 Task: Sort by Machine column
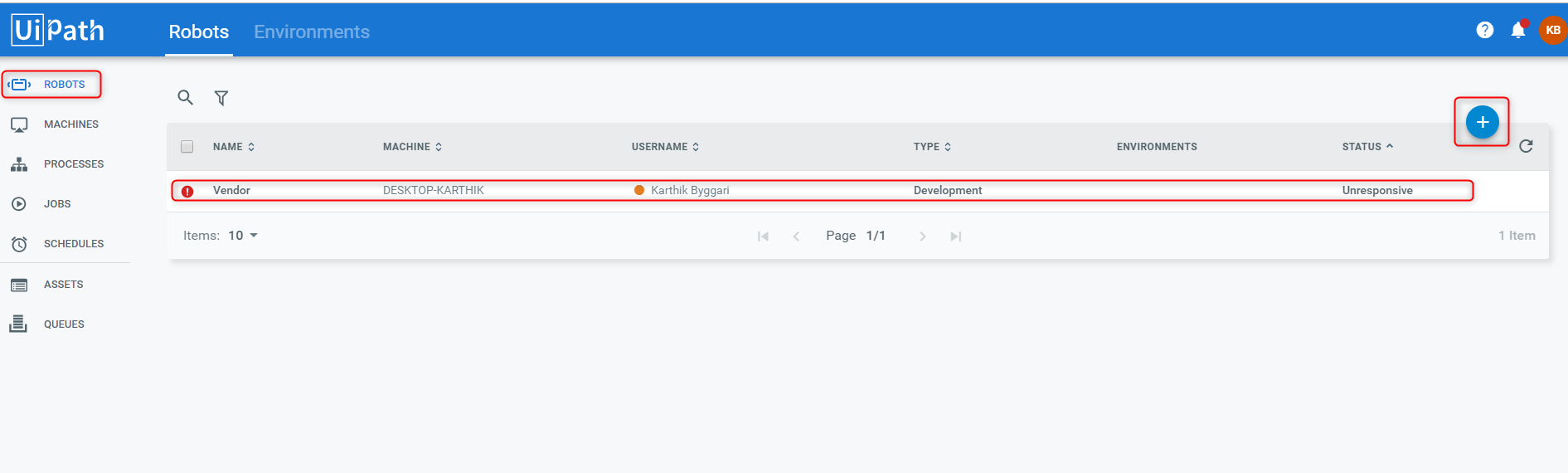[412, 147]
